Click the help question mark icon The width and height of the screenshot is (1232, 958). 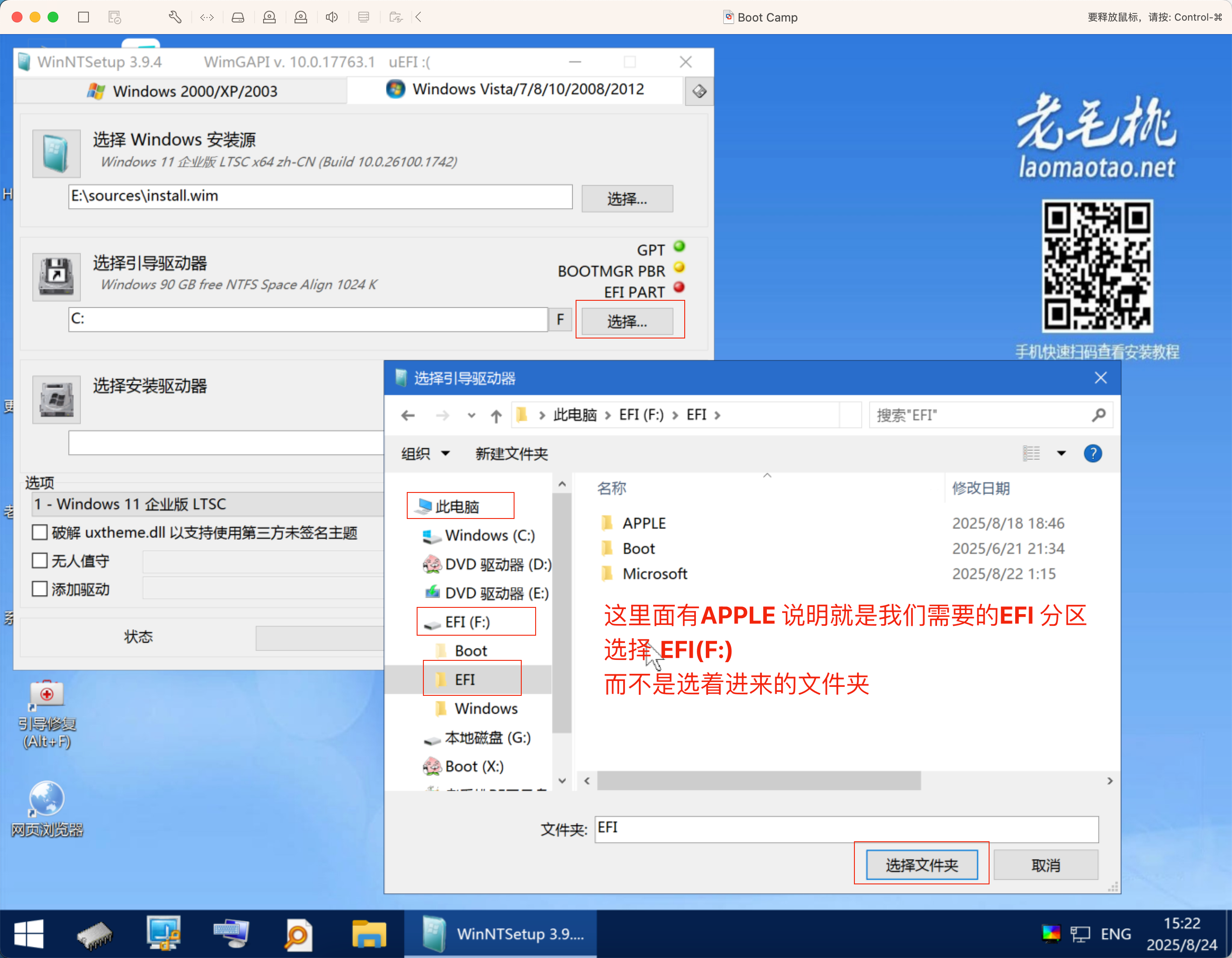1093,453
